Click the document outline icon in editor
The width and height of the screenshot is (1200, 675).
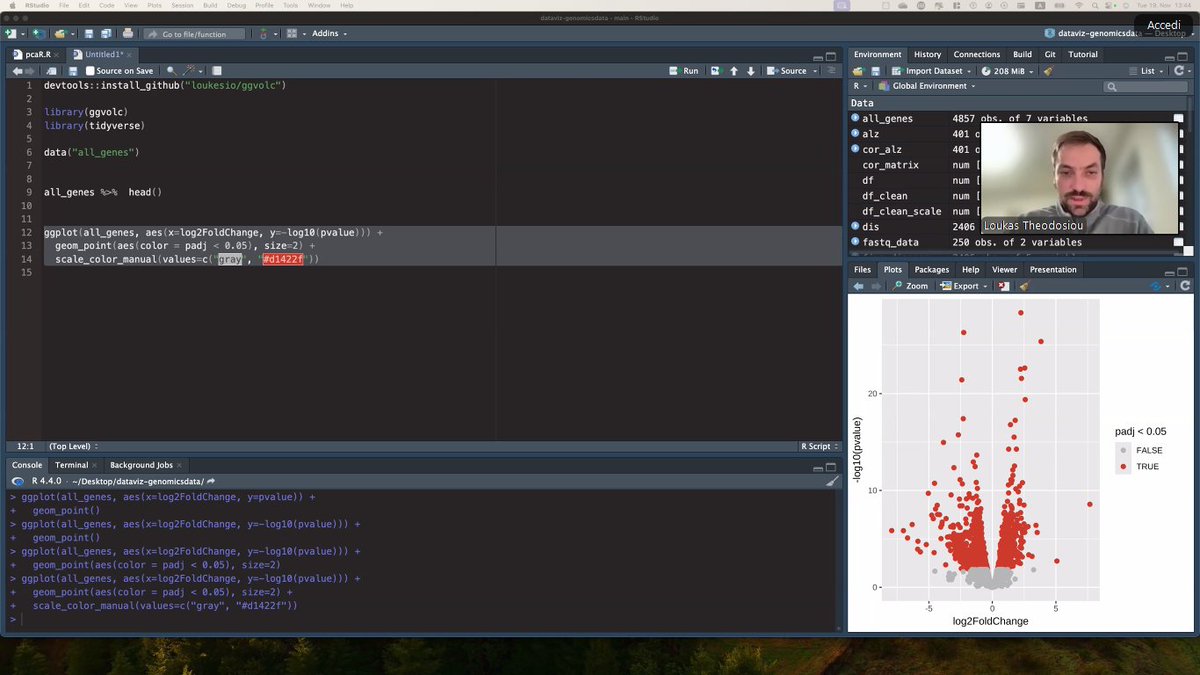tap(831, 71)
